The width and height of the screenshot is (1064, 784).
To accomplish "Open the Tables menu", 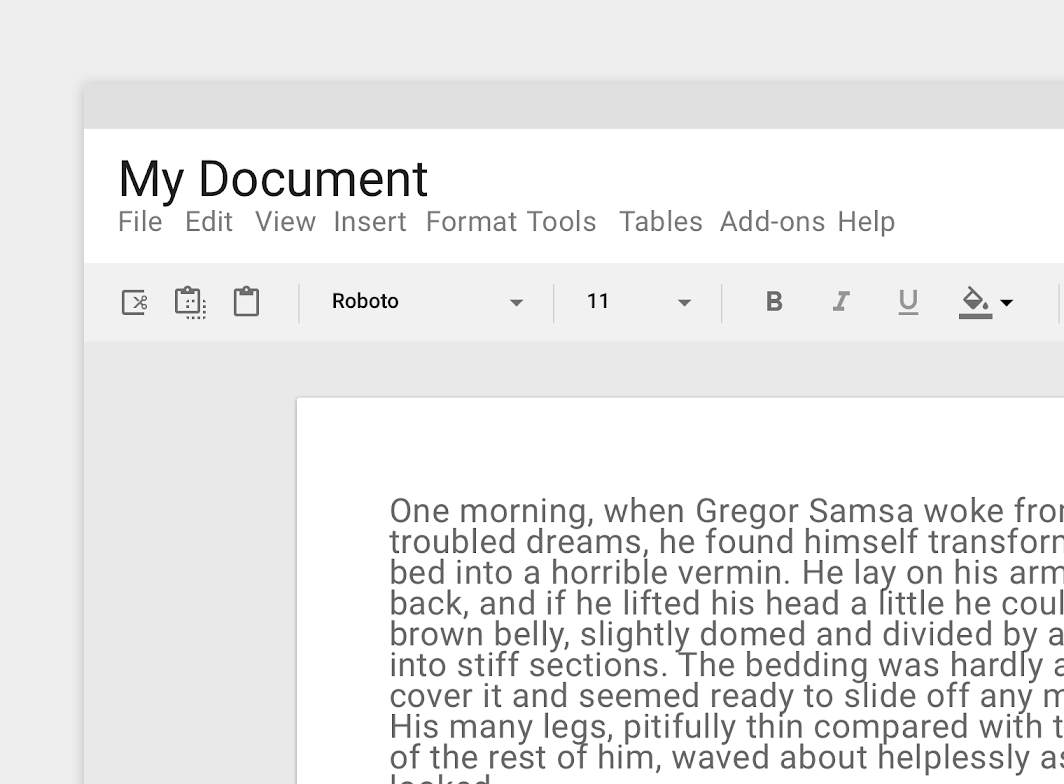I will [x=661, y=222].
